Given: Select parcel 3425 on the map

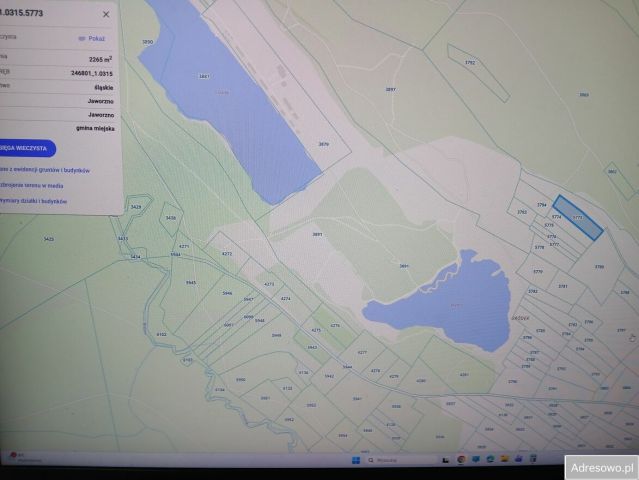Looking at the screenshot, I should point(48,239).
